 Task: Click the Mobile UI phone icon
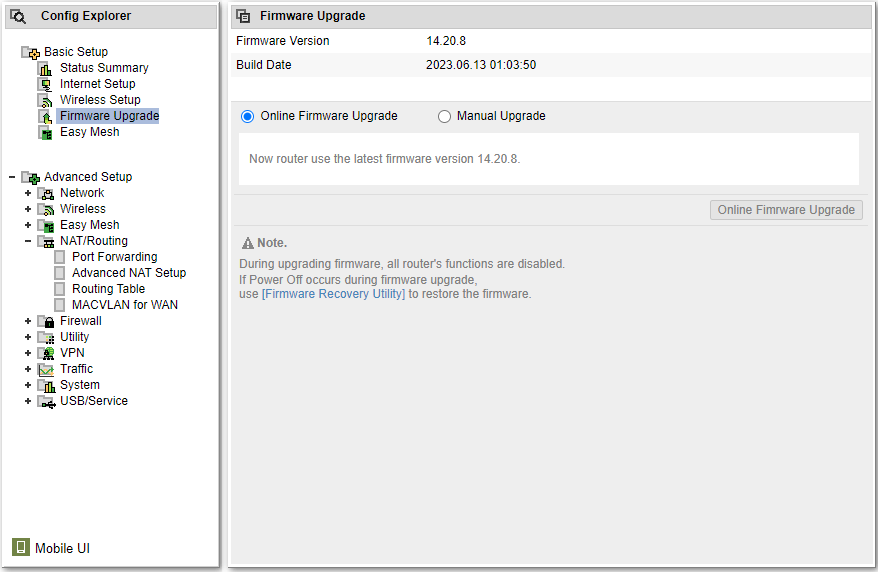pyautogui.click(x=20, y=547)
